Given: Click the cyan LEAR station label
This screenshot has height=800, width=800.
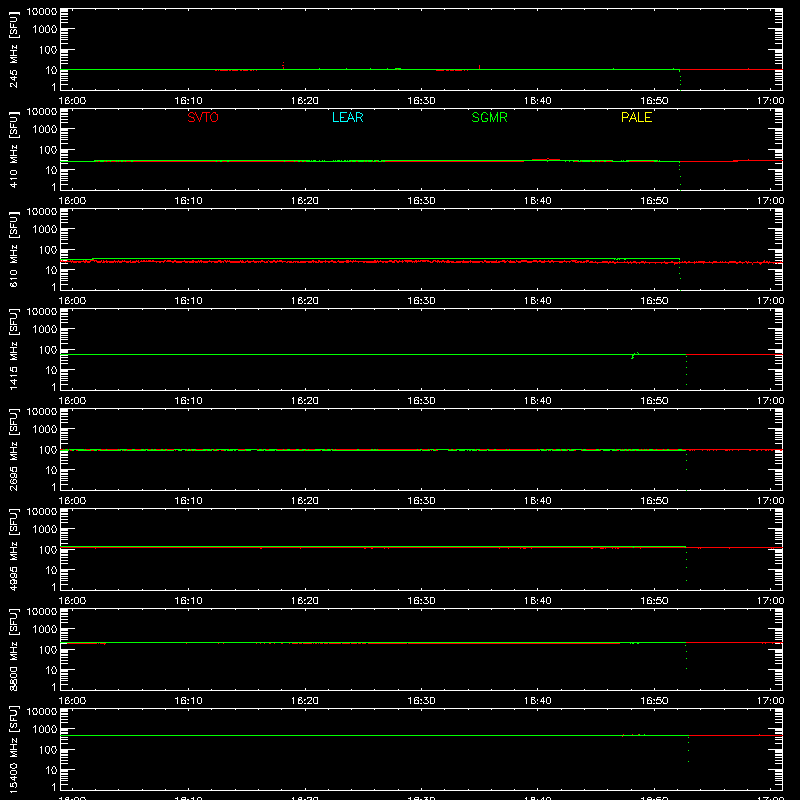Looking at the screenshot, I should click(x=347, y=117).
